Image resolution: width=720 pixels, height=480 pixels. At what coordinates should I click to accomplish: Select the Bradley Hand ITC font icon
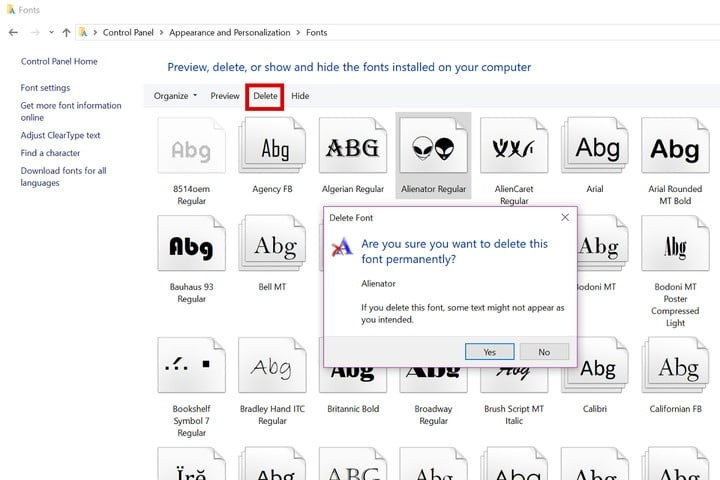272,365
